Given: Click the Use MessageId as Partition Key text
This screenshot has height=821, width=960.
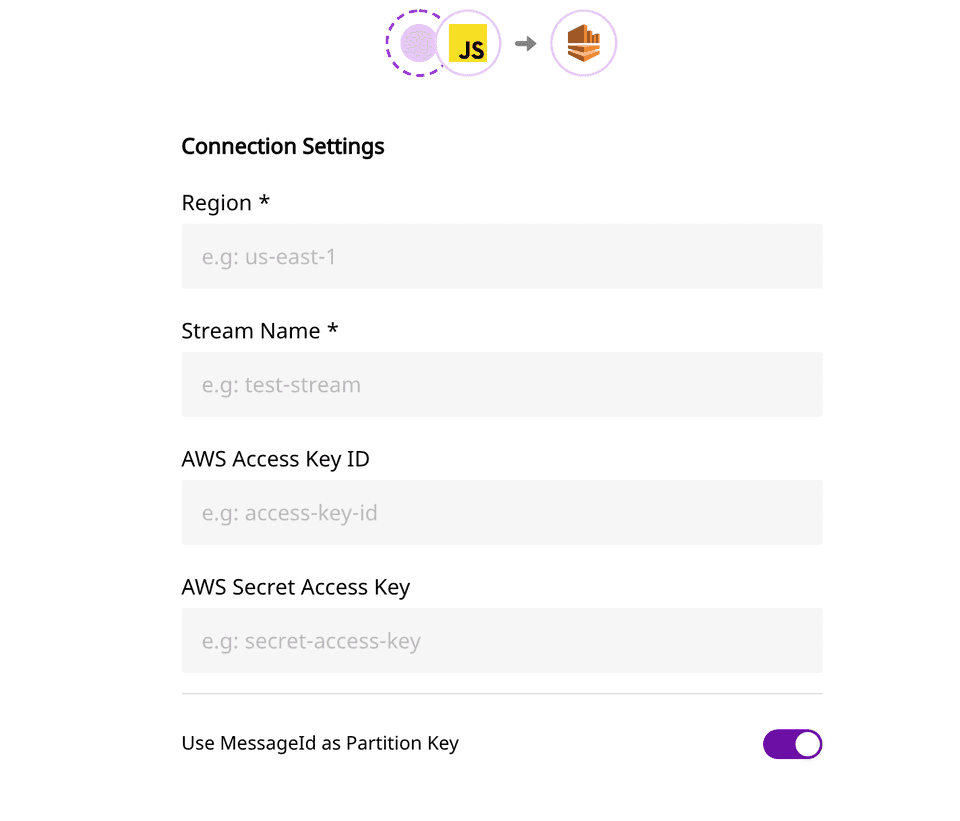Looking at the screenshot, I should point(320,744).
